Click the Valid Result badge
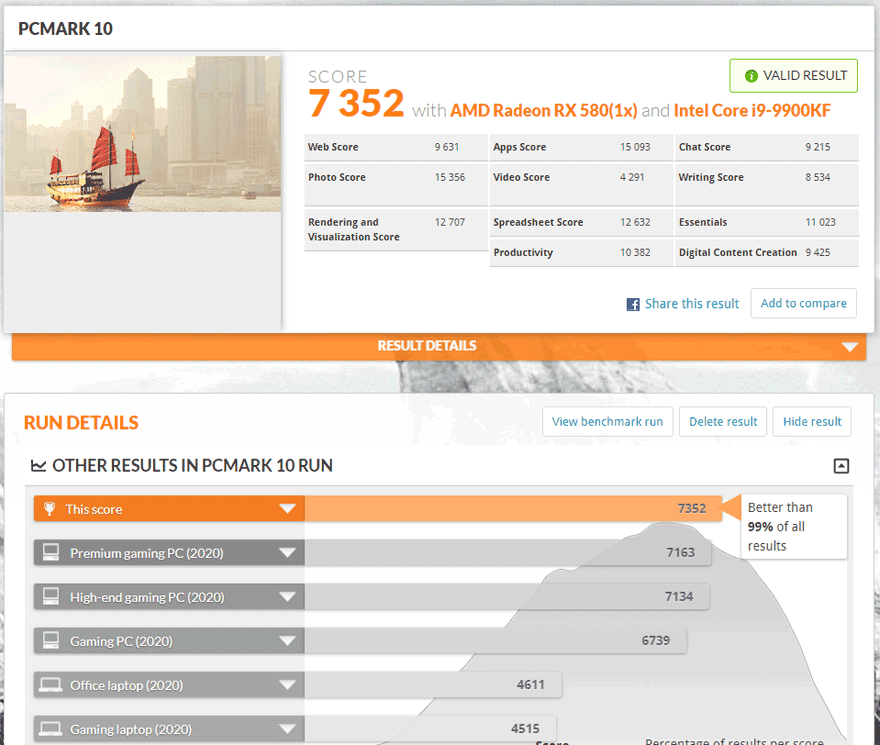Screen dimensions: 880x745 793,76
